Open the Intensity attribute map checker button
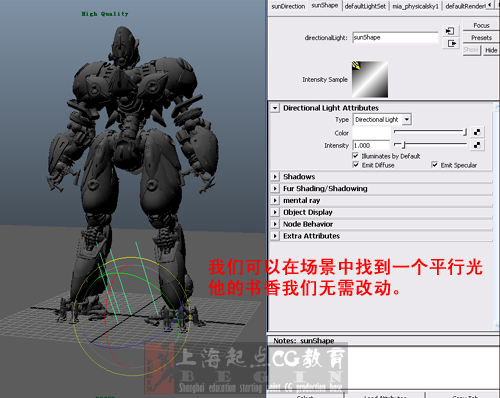Screen dimensions: 500x398 [477, 145]
